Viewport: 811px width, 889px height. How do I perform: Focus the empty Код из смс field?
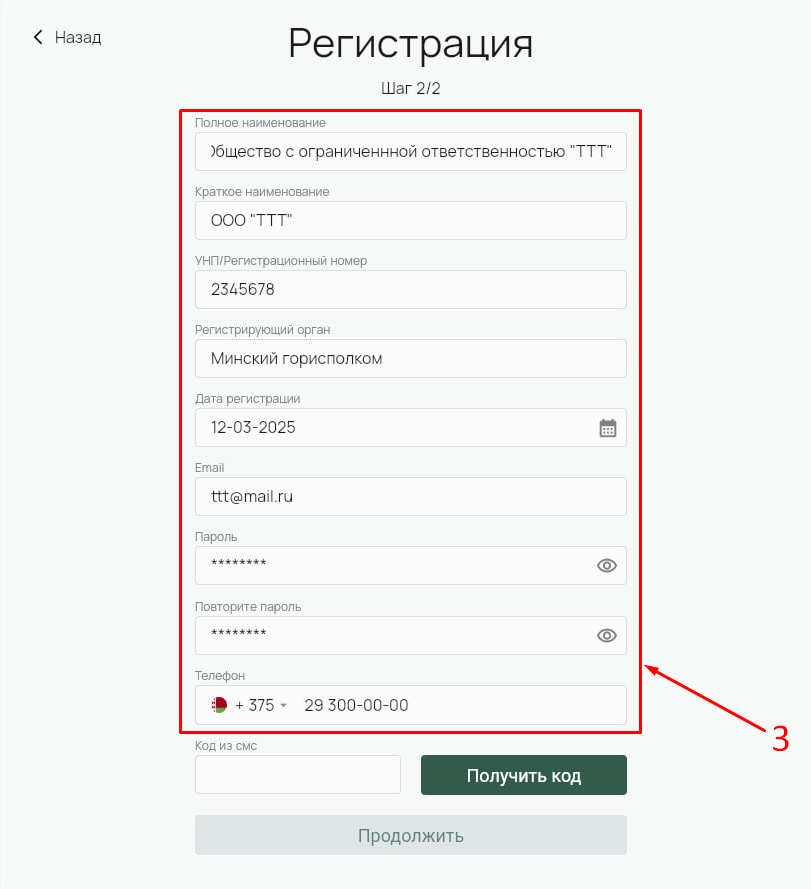tap(298, 774)
